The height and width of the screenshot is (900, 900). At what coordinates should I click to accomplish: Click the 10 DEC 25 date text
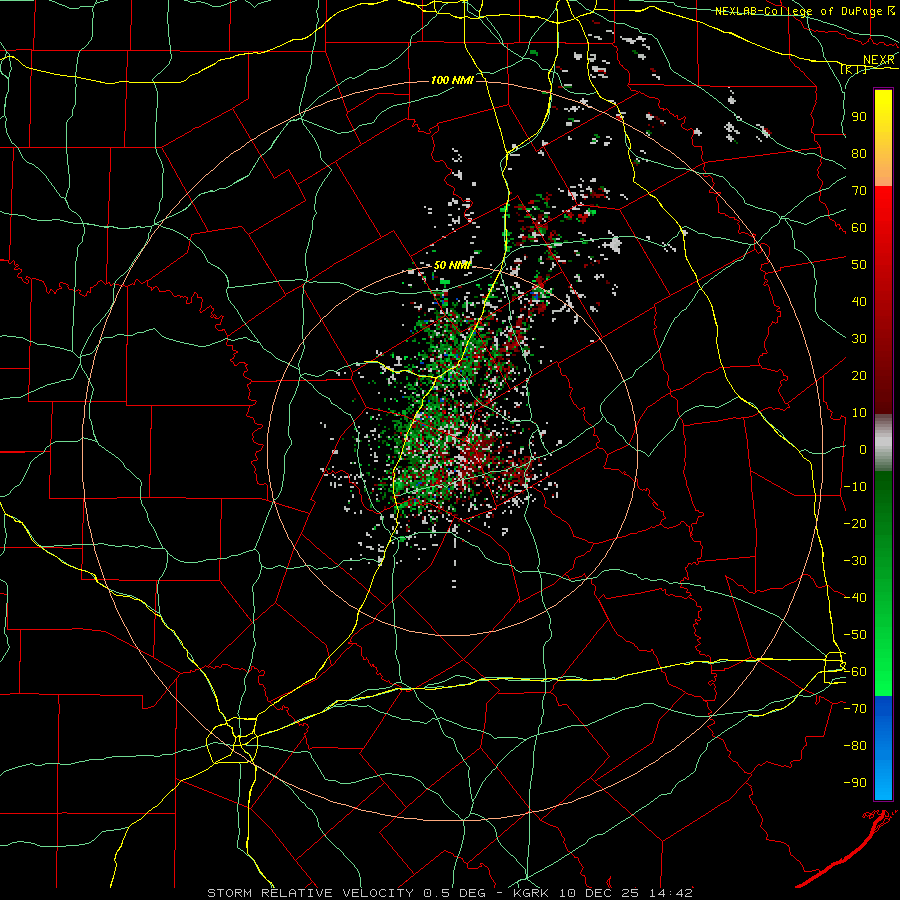598,893
